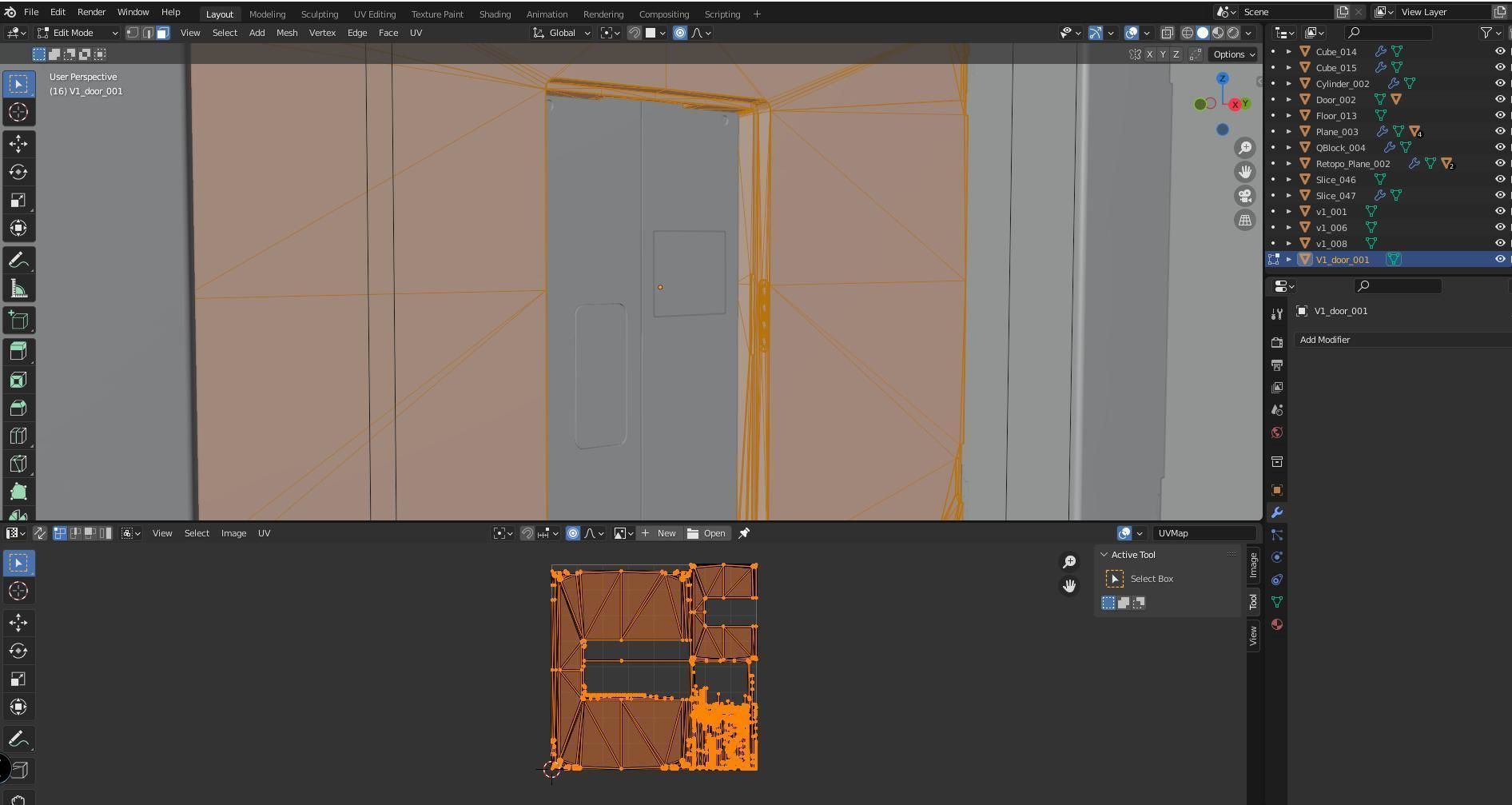Screen dimensions: 1512x805
Task: Open the Render menu
Action: 91,12
